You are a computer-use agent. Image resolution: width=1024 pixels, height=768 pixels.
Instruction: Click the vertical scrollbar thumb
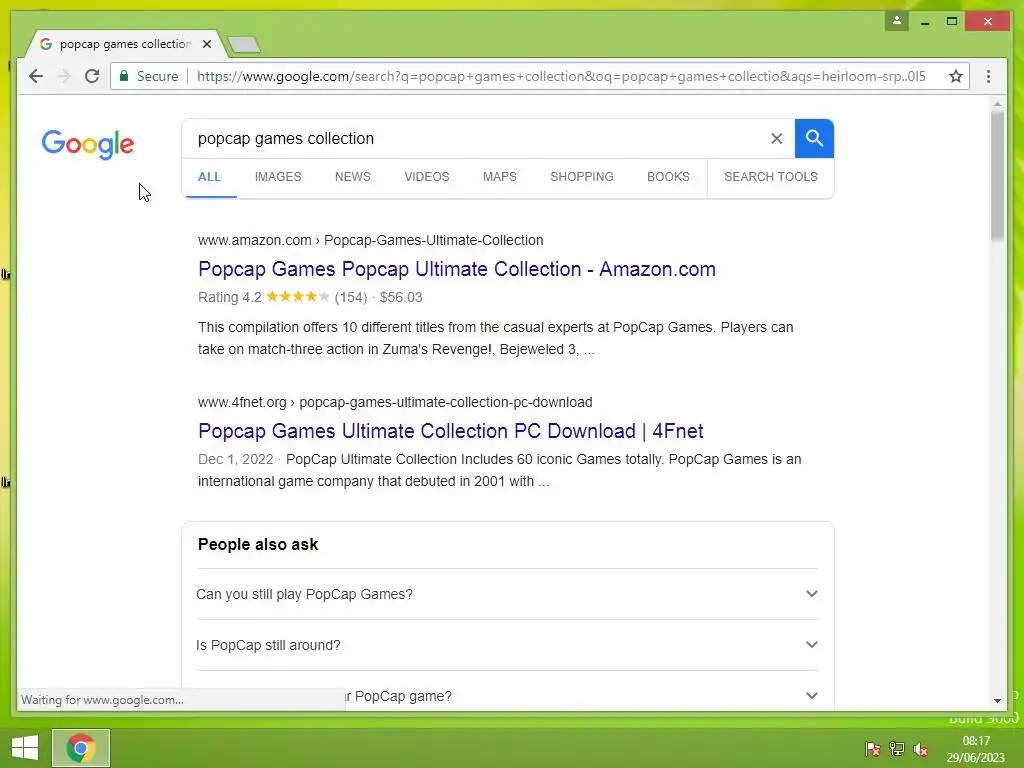coord(997,175)
